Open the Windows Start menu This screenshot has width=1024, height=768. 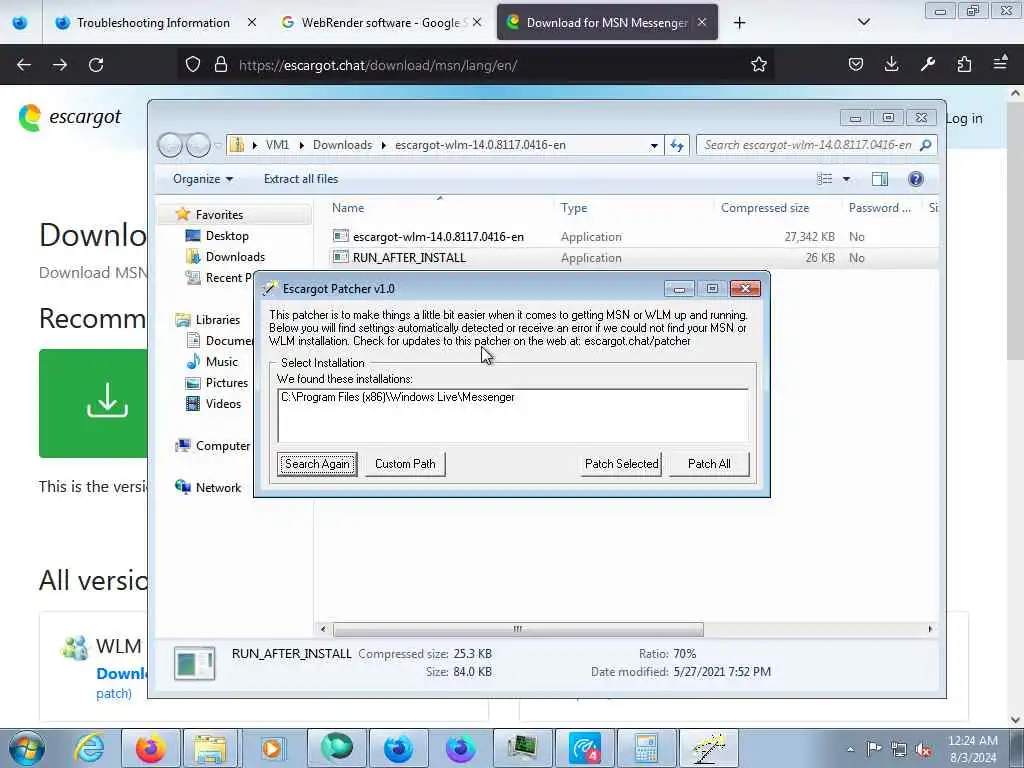tap(26, 748)
